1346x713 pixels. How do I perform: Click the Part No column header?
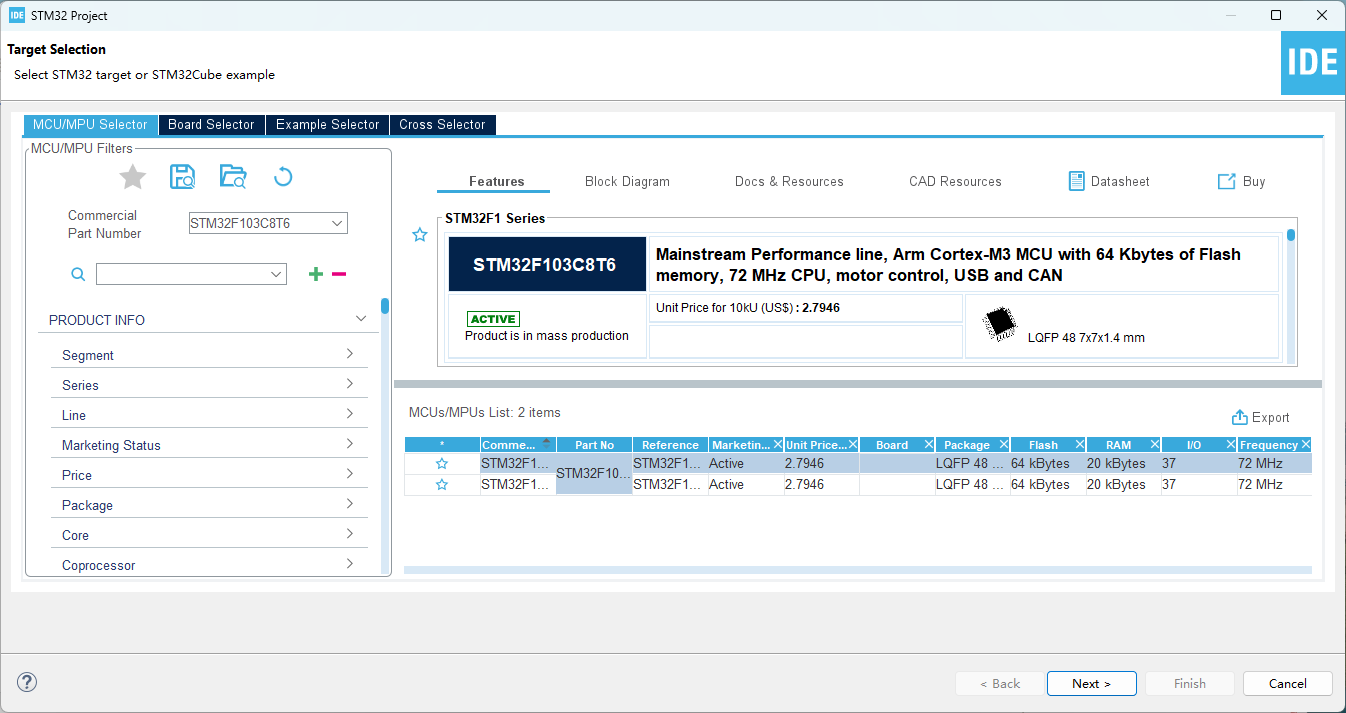(x=594, y=445)
